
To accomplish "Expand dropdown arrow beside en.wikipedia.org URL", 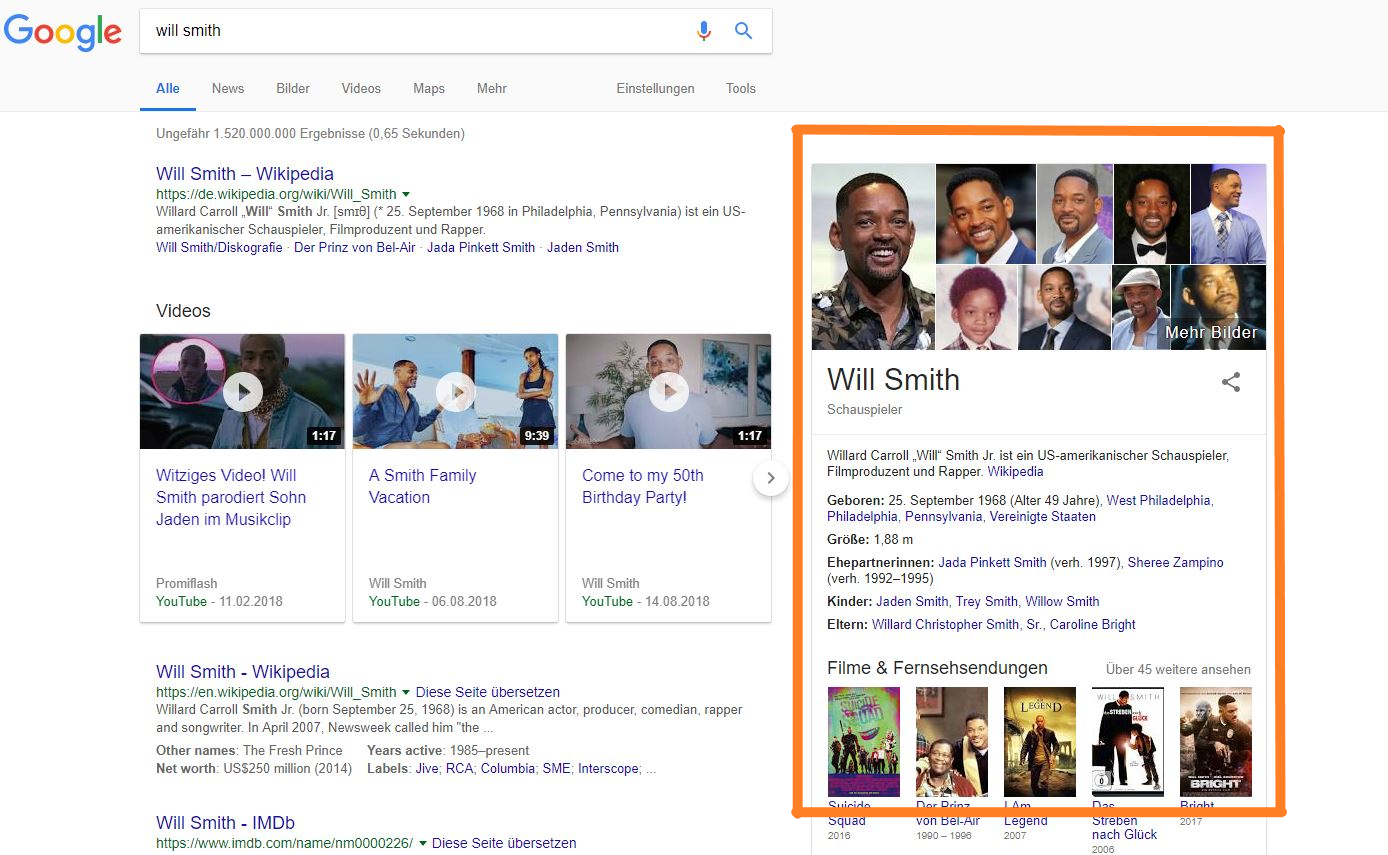I will click(406, 692).
